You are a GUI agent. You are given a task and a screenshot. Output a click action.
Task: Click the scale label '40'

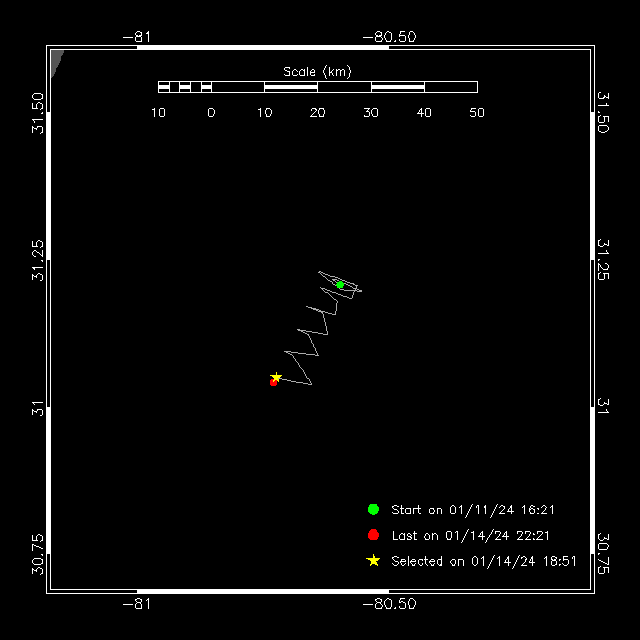coord(424,113)
